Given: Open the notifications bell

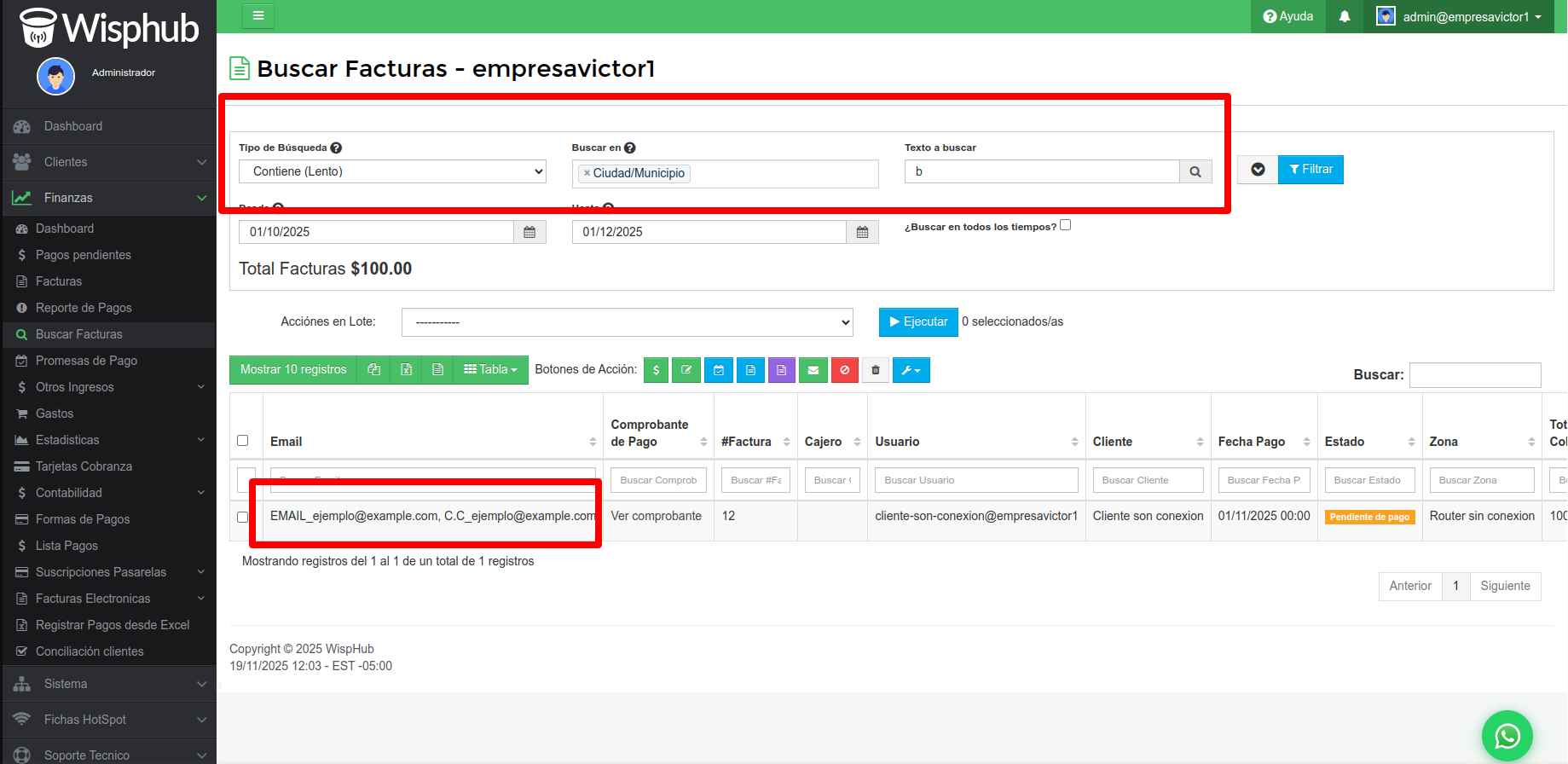Looking at the screenshot, I should [x=1345, y=16].
